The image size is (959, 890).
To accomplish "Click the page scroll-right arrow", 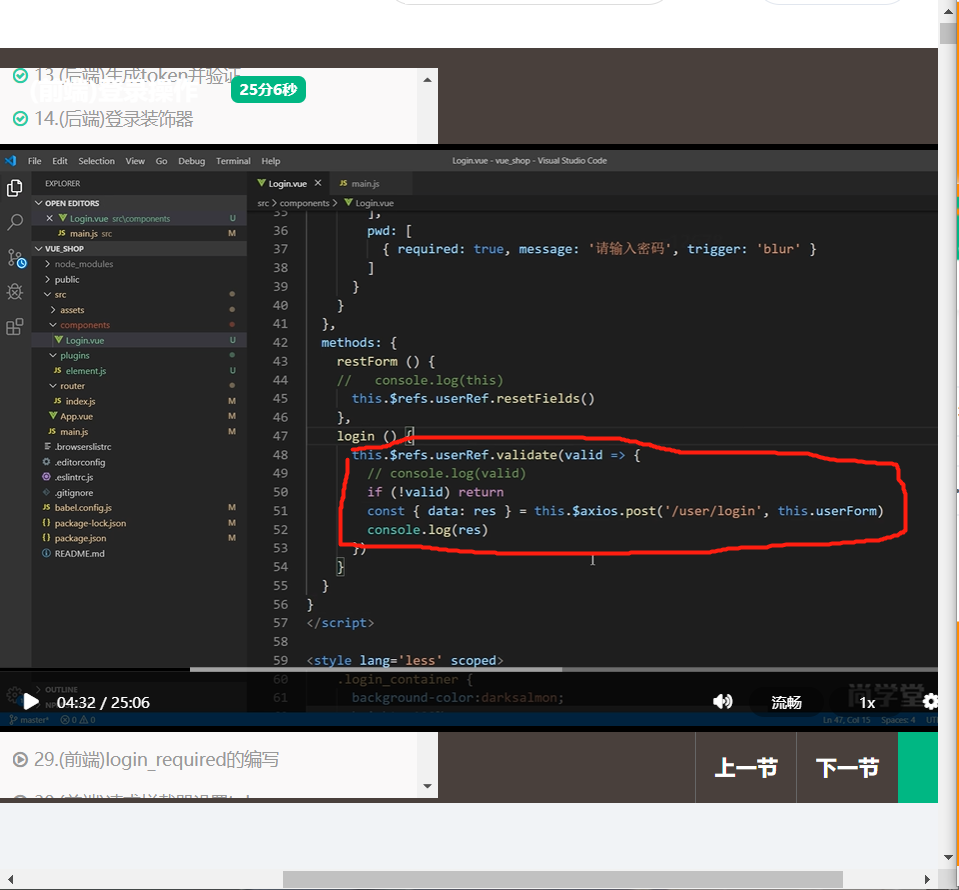I will coord(927,880).
